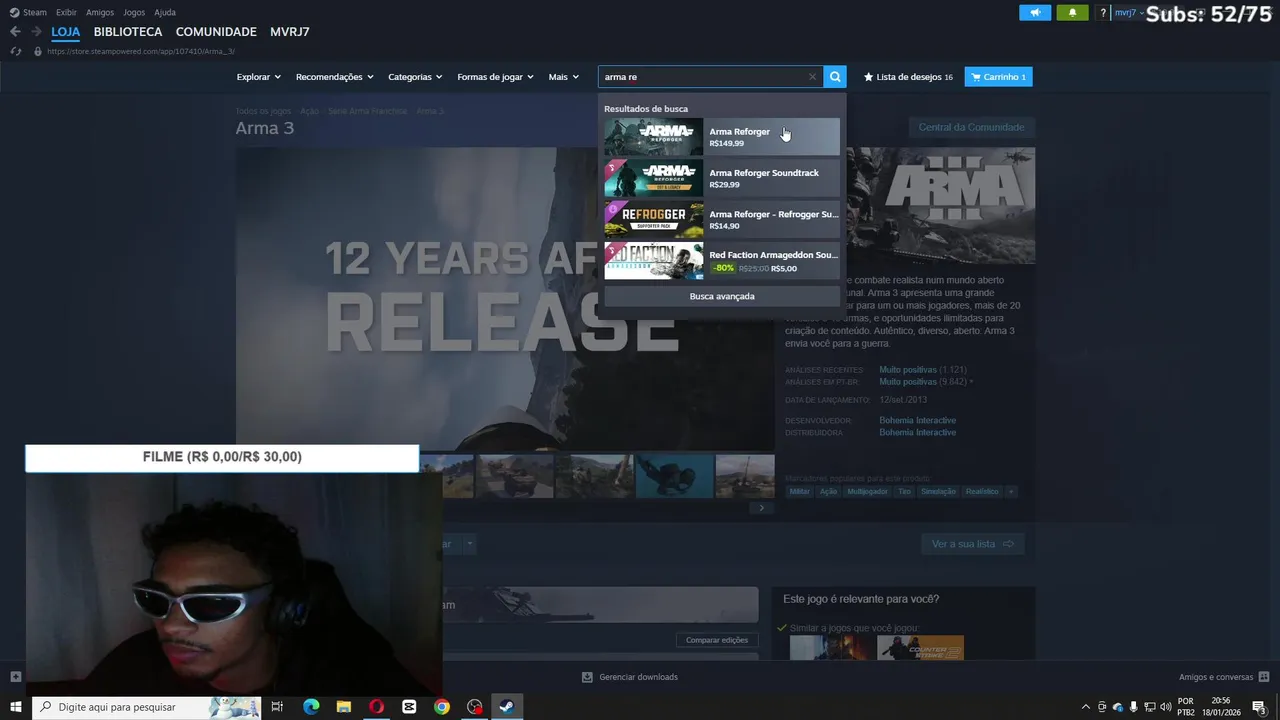Select Red Faction Armageddon Soundtrack result

722,261
